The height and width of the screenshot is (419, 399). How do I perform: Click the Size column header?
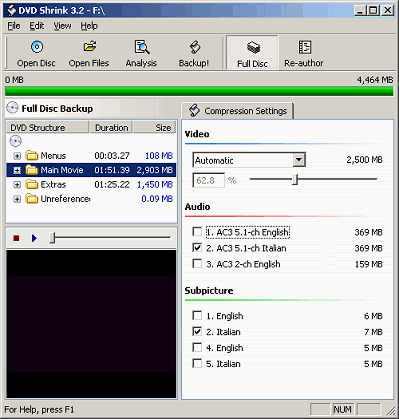(x=154, y=127)
